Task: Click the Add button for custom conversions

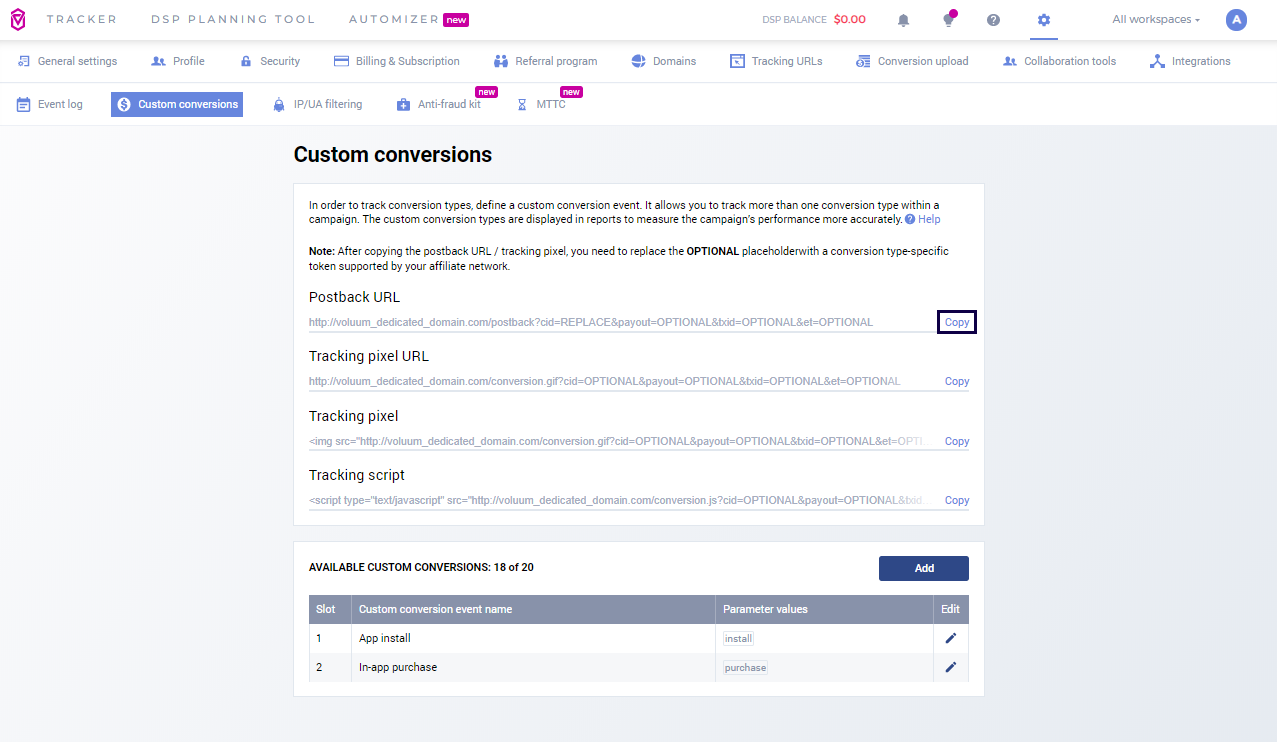Action: 923,568
